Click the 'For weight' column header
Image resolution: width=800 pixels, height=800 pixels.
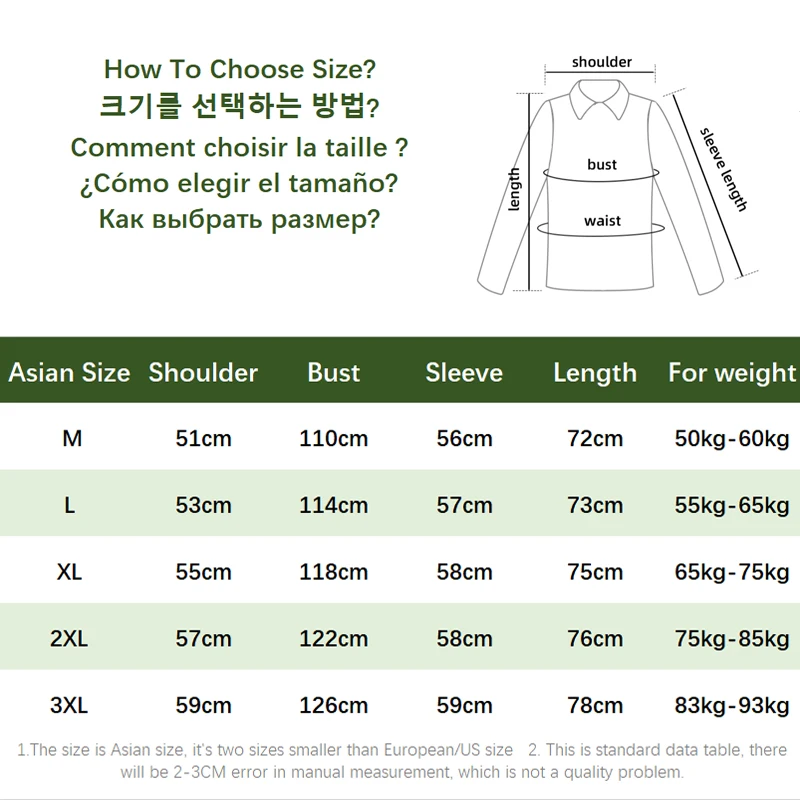[x=732, y=373]
